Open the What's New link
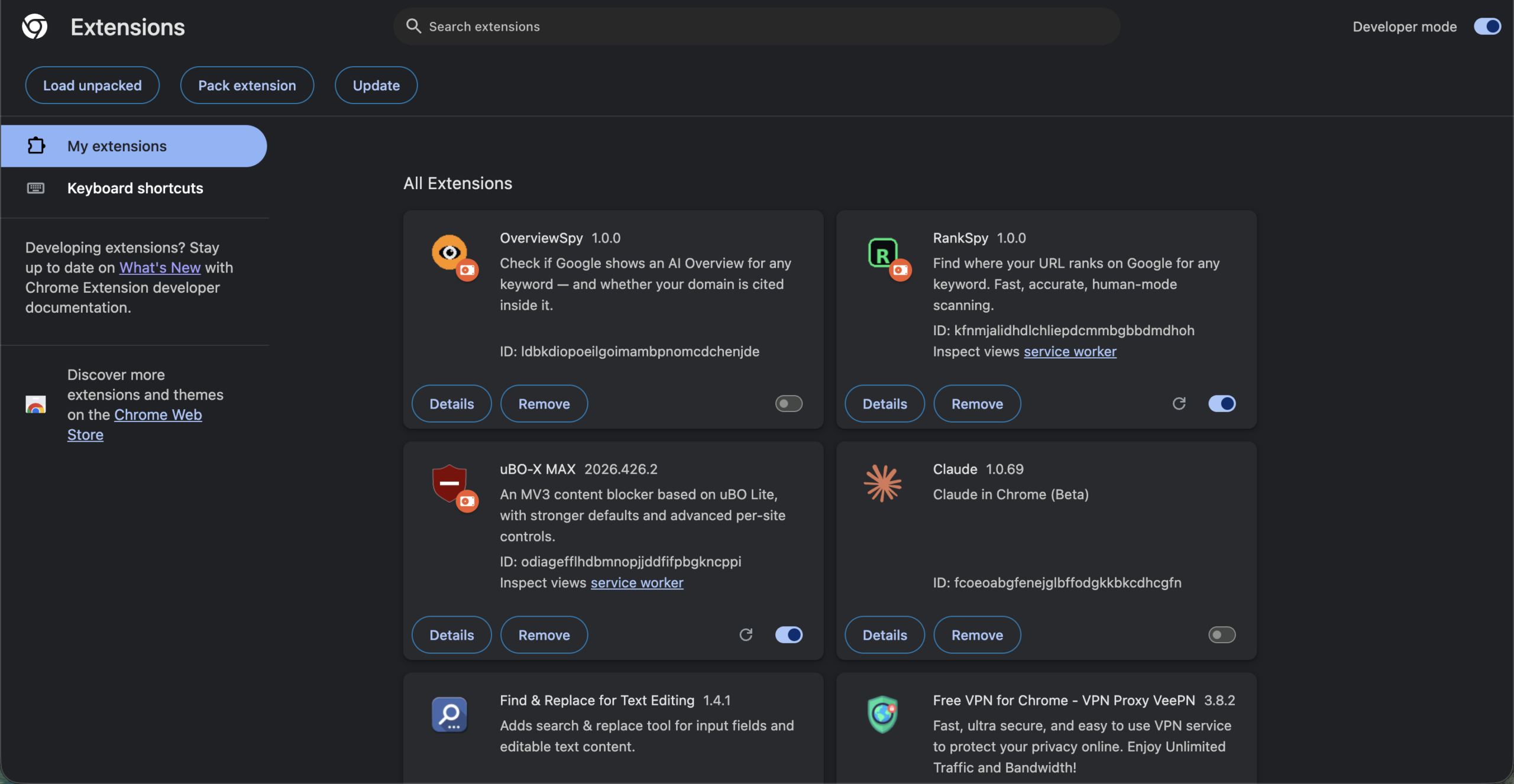 coord(160,267)
